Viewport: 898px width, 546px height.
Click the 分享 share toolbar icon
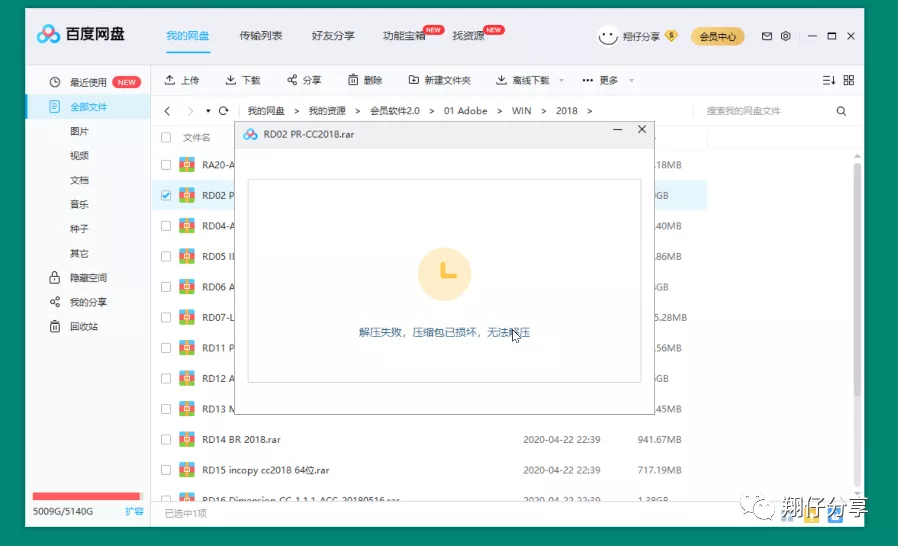point(292,80)
